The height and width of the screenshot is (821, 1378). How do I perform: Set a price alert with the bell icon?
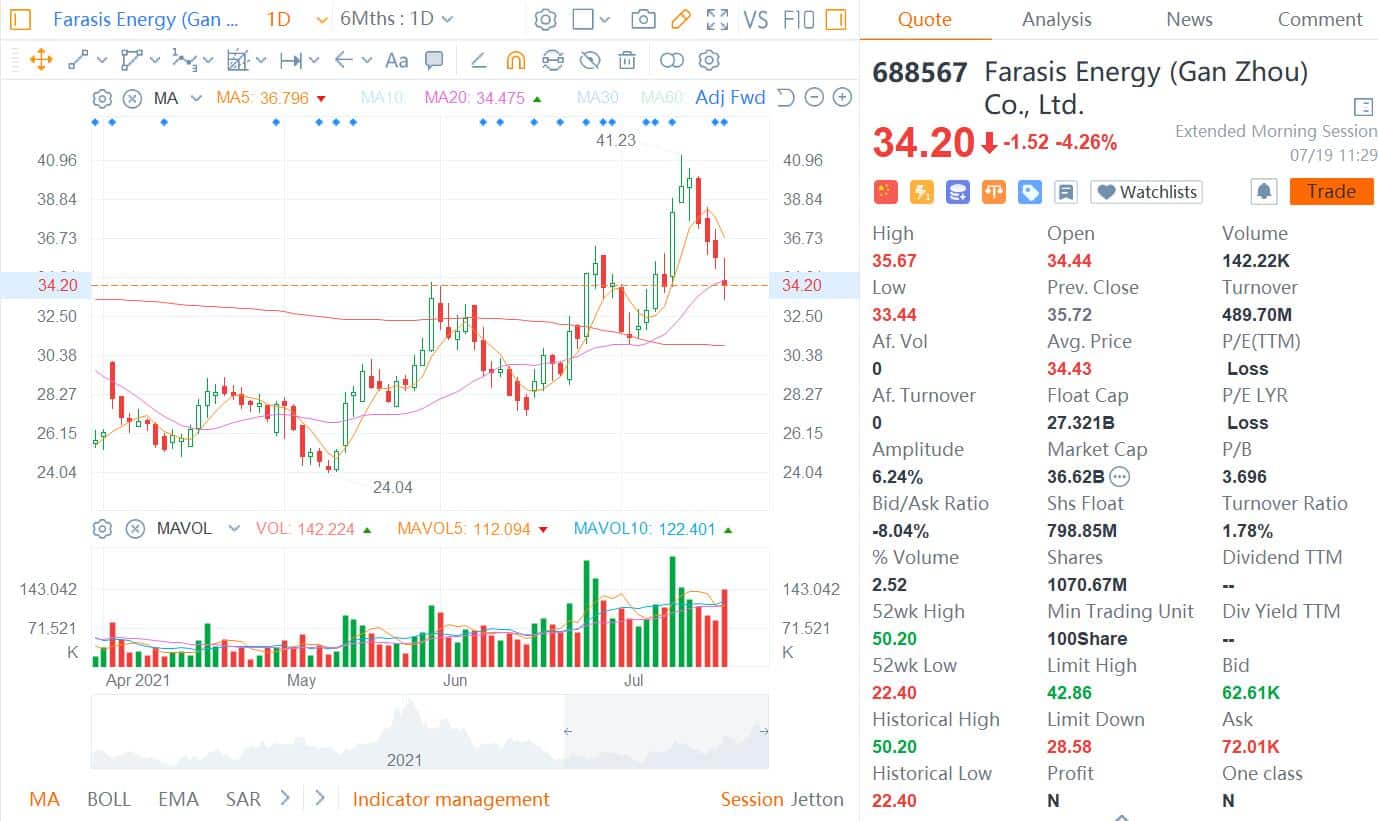(x=1264, y=192)
